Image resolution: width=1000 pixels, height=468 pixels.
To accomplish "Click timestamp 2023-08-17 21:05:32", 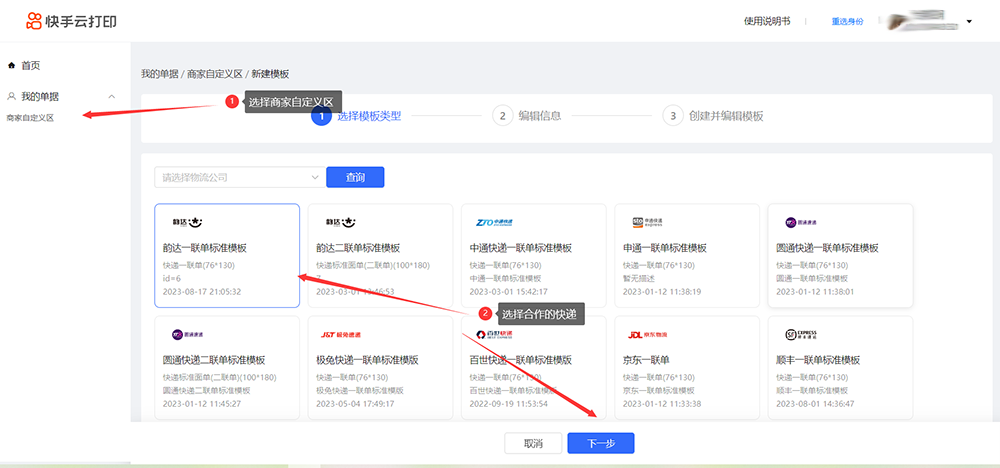I will pos(202,291).
